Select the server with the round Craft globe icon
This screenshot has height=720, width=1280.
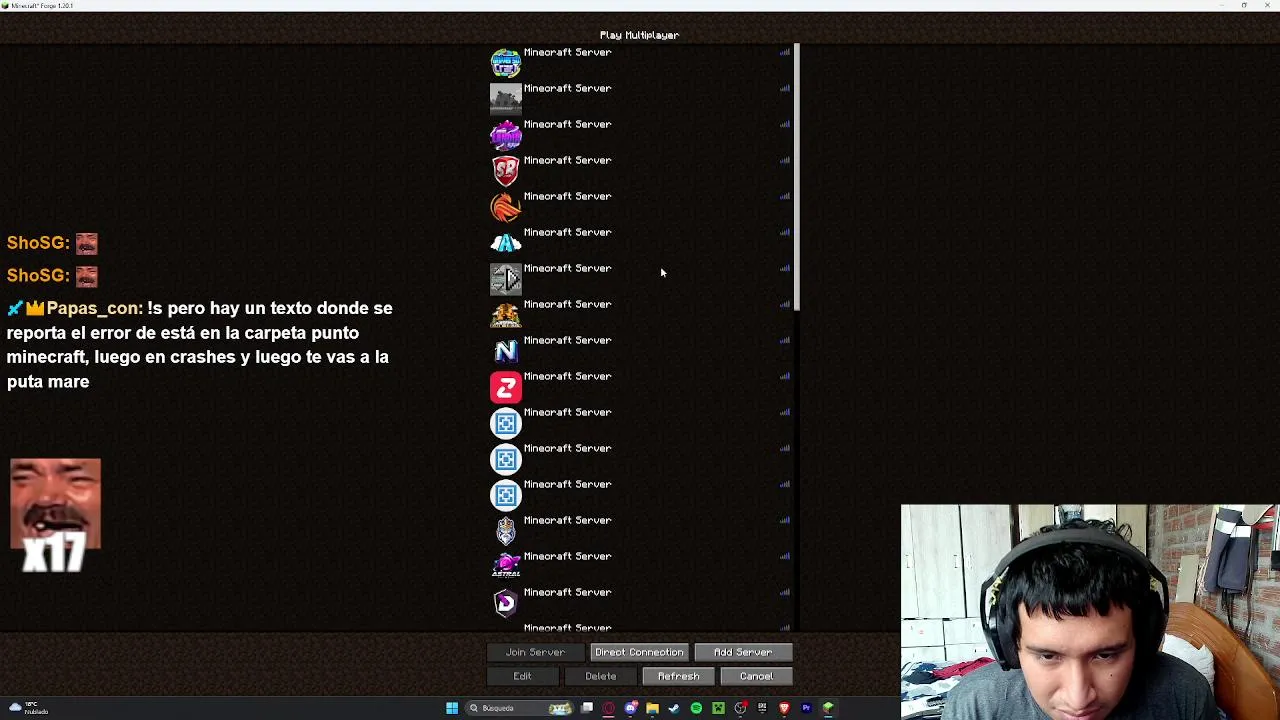(640, 63)
